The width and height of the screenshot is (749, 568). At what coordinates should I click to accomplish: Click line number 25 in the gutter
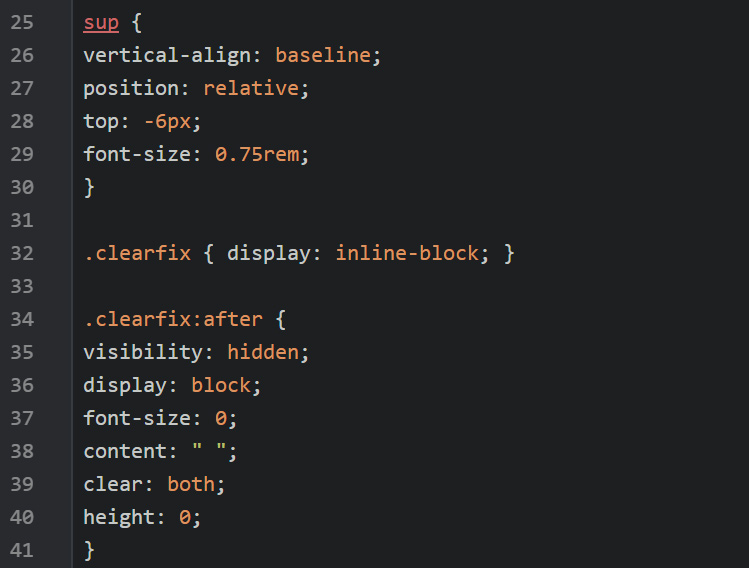click(22, 22)
